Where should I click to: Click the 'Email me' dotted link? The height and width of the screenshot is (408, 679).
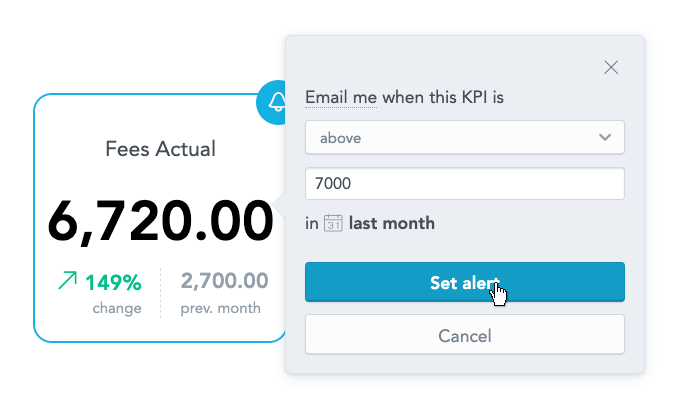[x=341, y=97]
